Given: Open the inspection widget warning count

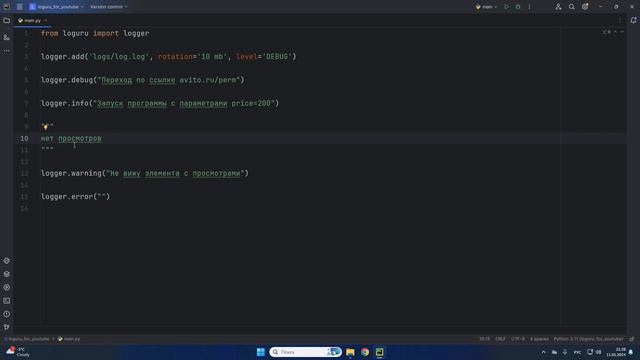Looking at the screenshot, I should click(x=607, y=32).
